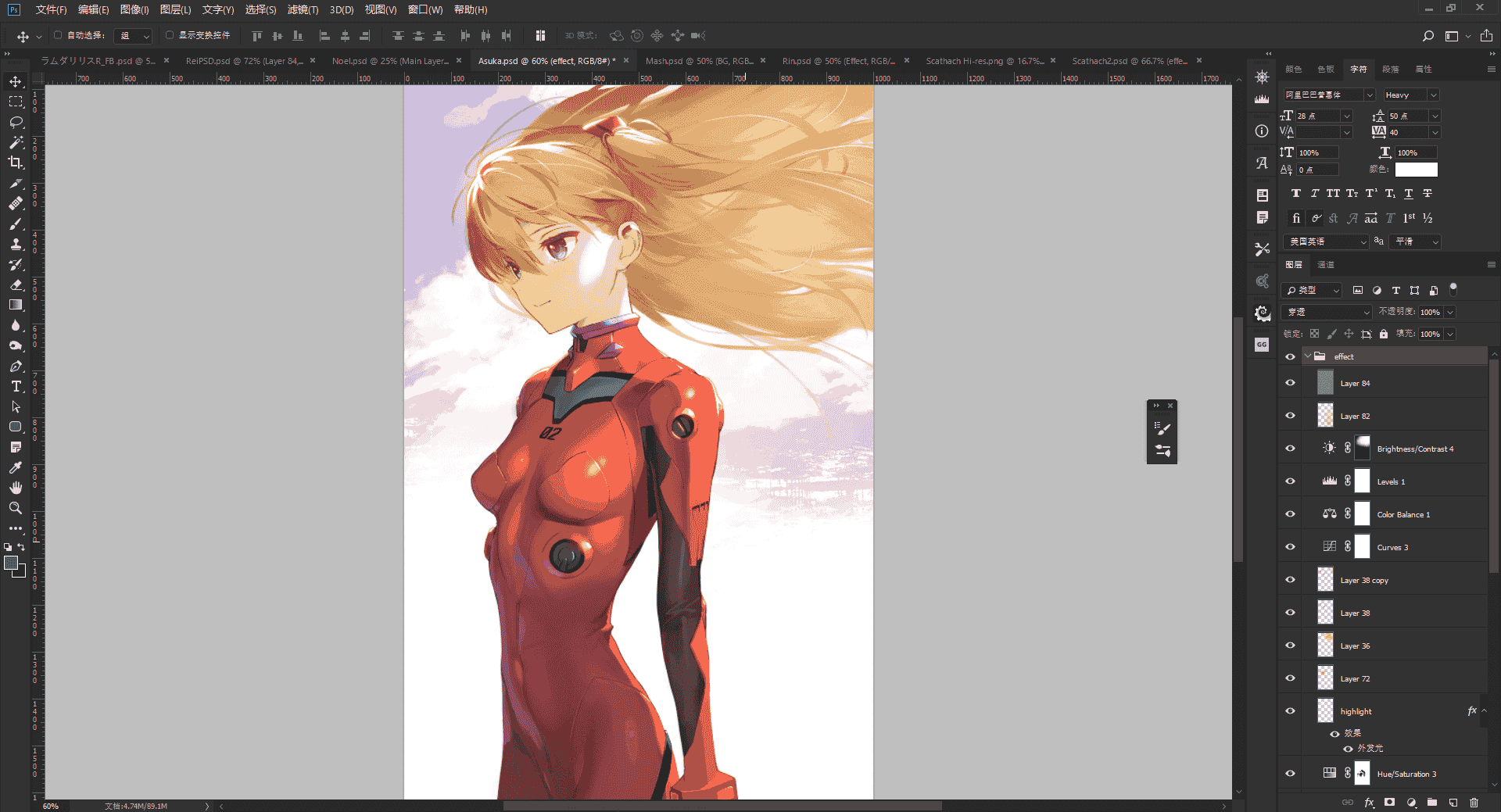Select the Lasso tool
The height and width of the screenshot is (812, 1501).
pos(16,122)
